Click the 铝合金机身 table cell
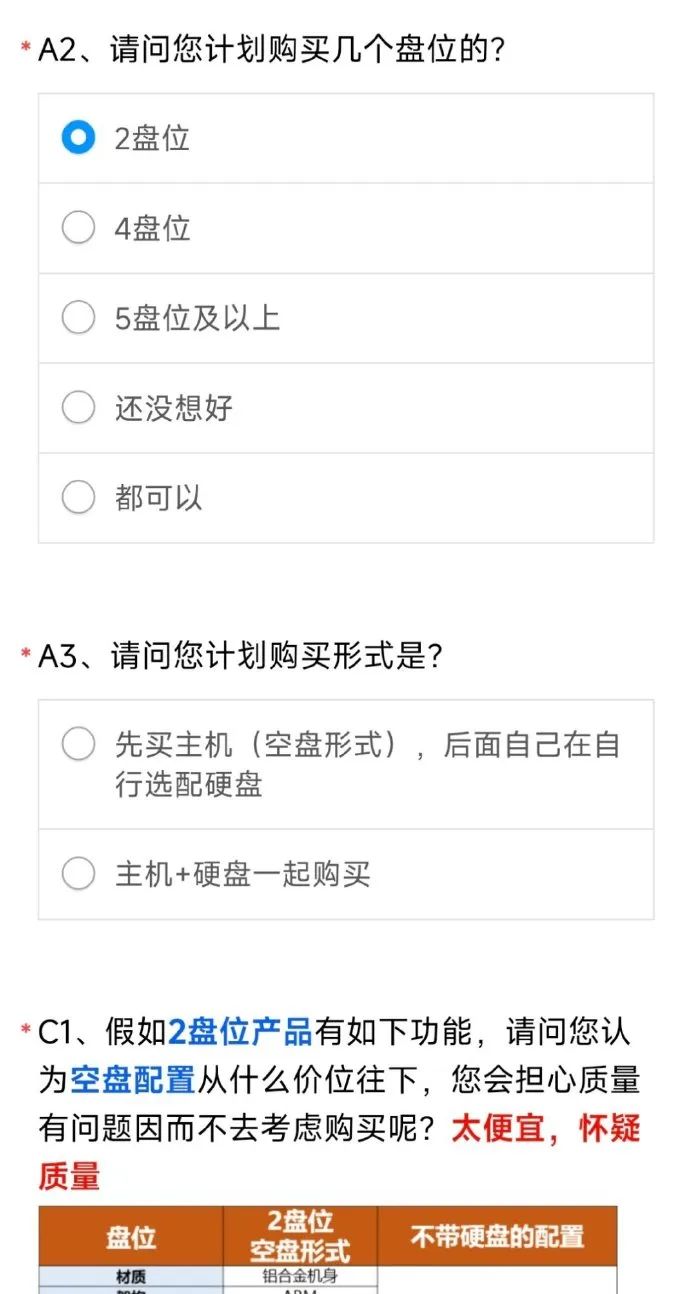 pyautogui.click(x=300, y=1276)
